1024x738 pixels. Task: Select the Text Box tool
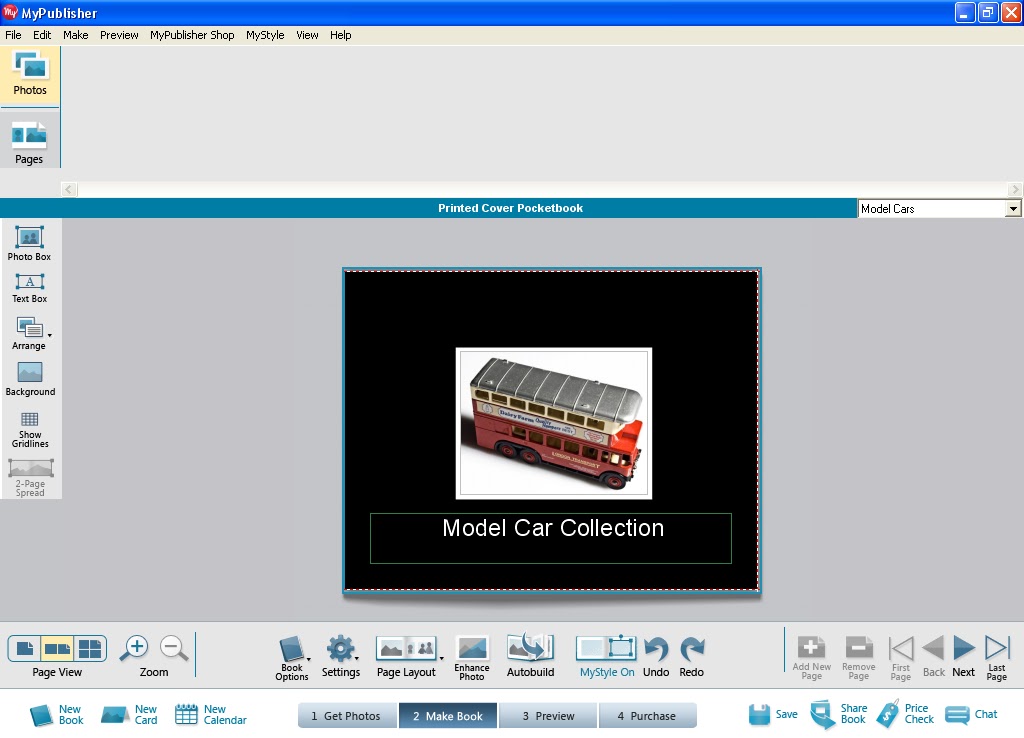(x=29, y=288)
